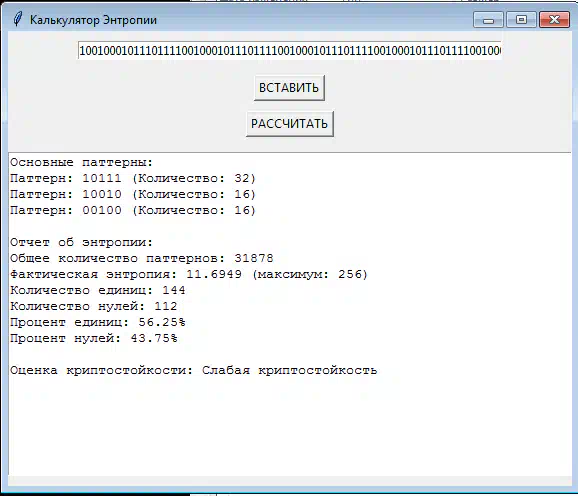Focus the binary sequence input field

coord(289,50)
